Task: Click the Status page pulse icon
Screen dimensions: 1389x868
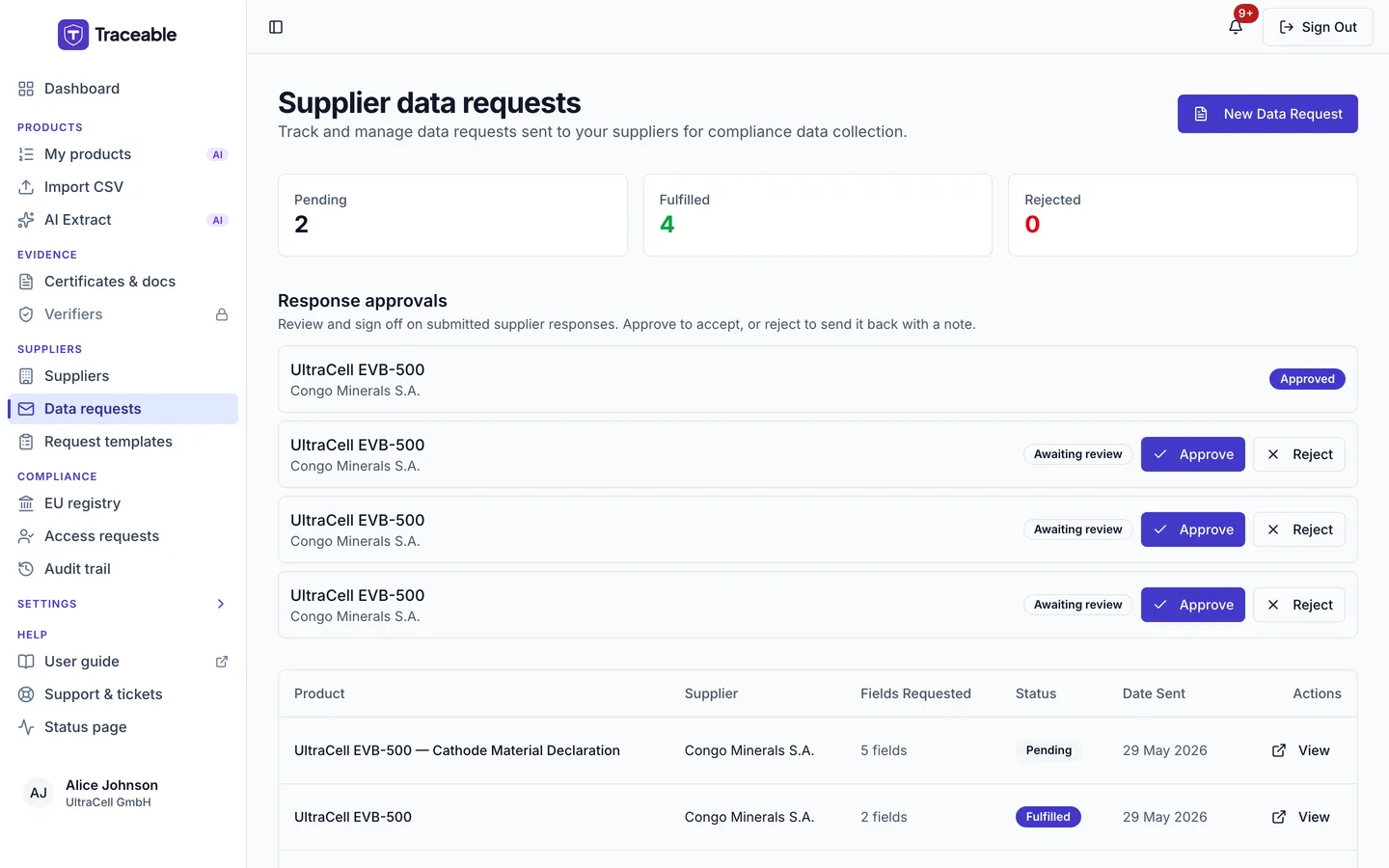Action: coord(26,727)
